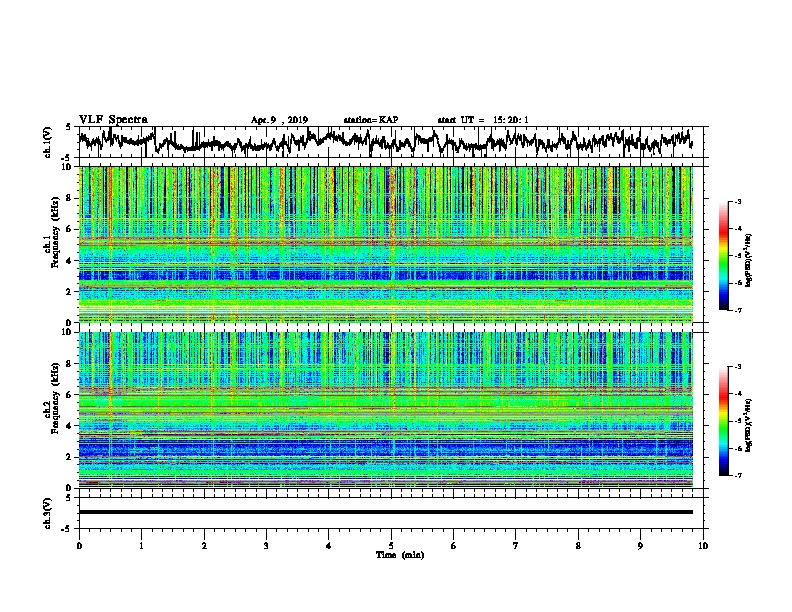Click the time axis tick label "7"

click(x=516, y=546)
